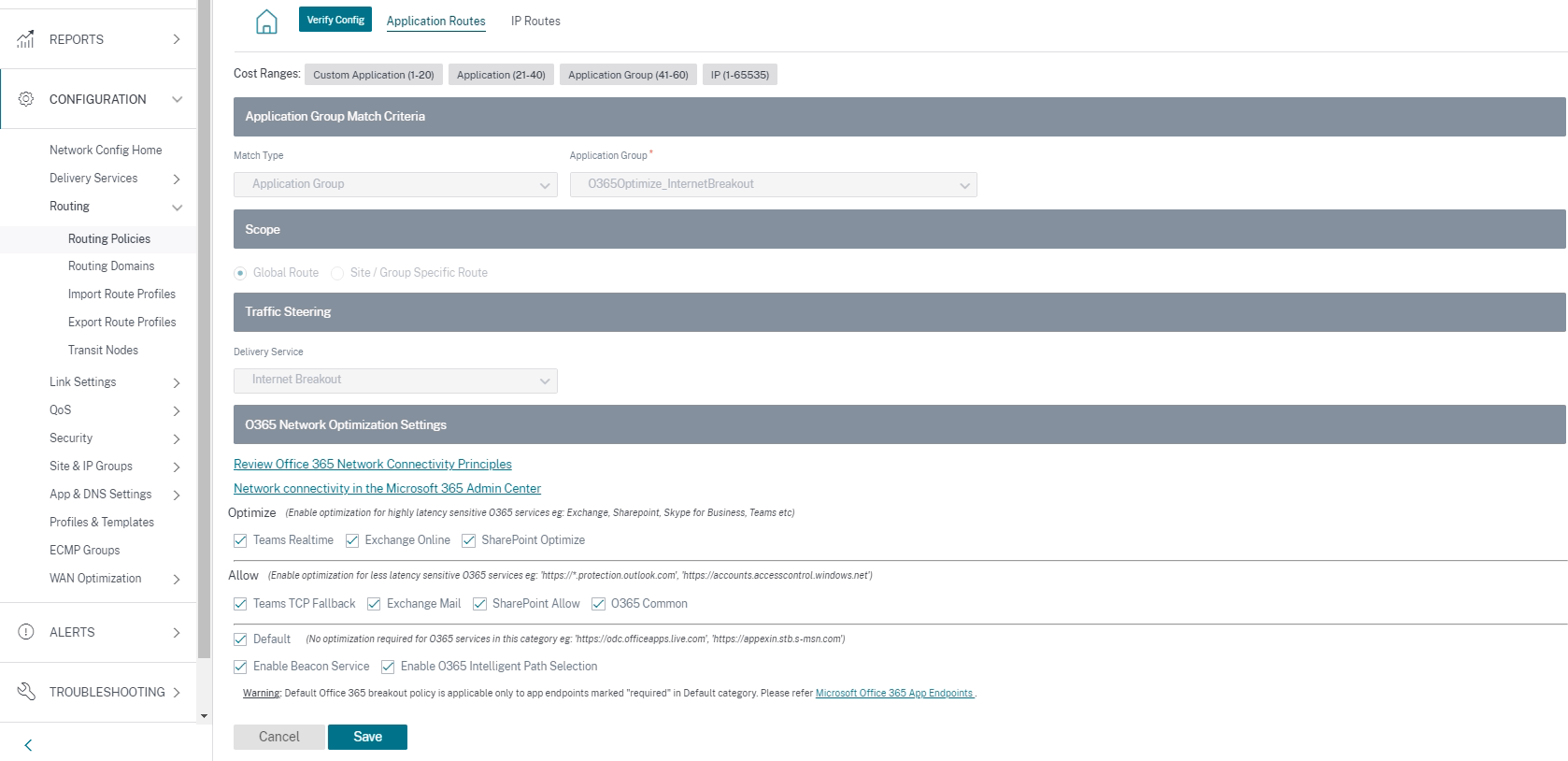This screenshot has width=1568, height=761.
Task: Click the Troubleshooting wrench icon
Action: [x=26, y=692]
